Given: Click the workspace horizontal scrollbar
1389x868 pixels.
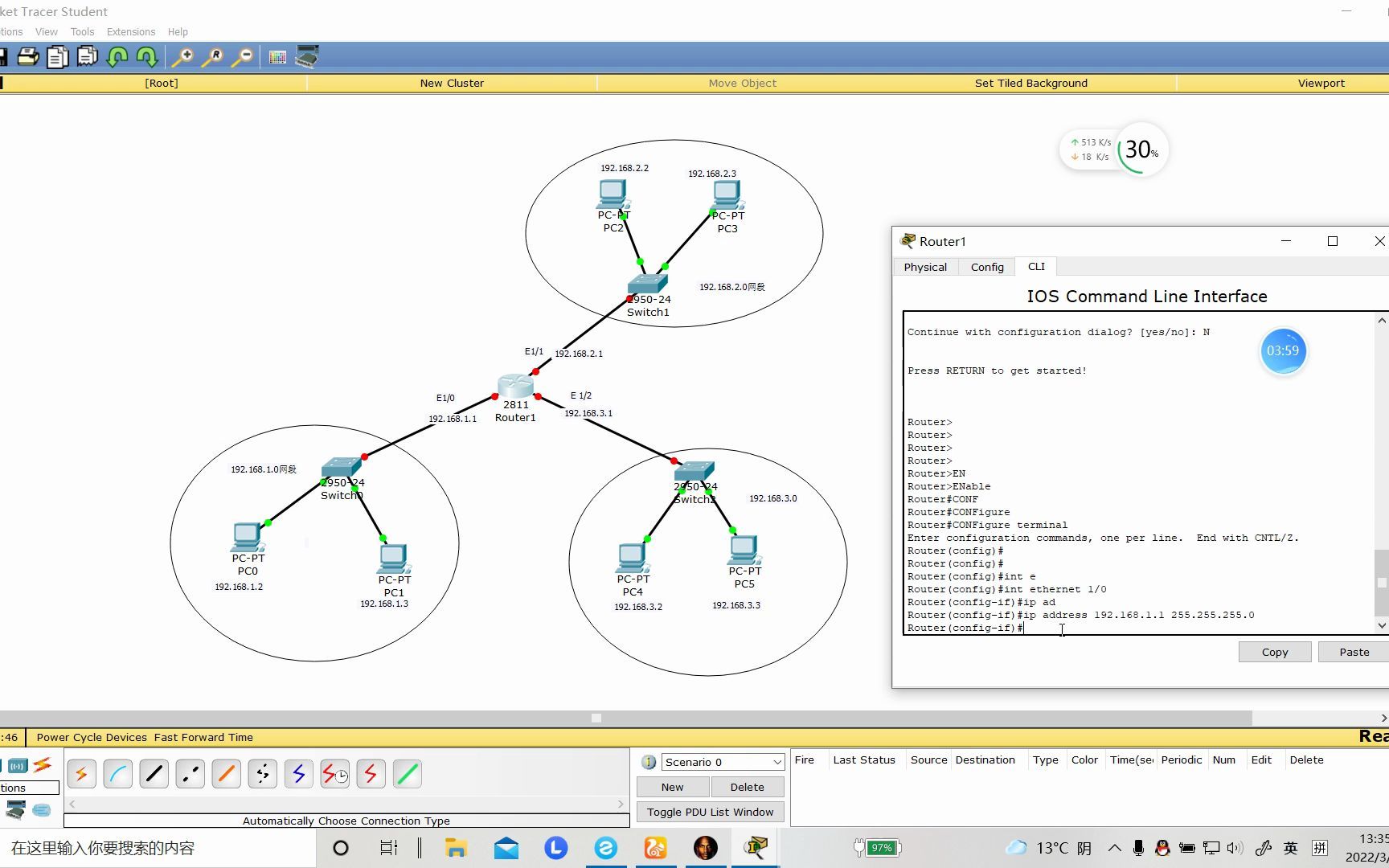Looking at the screenshot, I should click(626, 718).
